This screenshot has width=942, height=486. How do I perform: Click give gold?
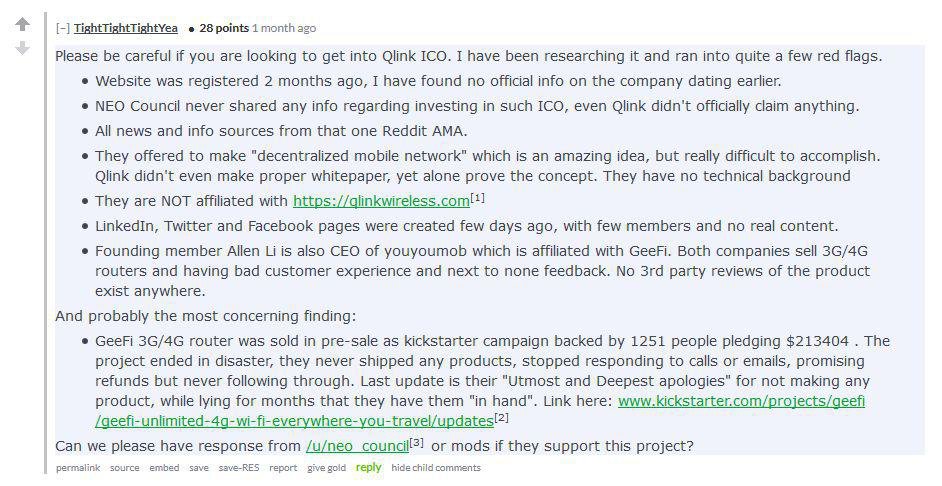point(326,468)
